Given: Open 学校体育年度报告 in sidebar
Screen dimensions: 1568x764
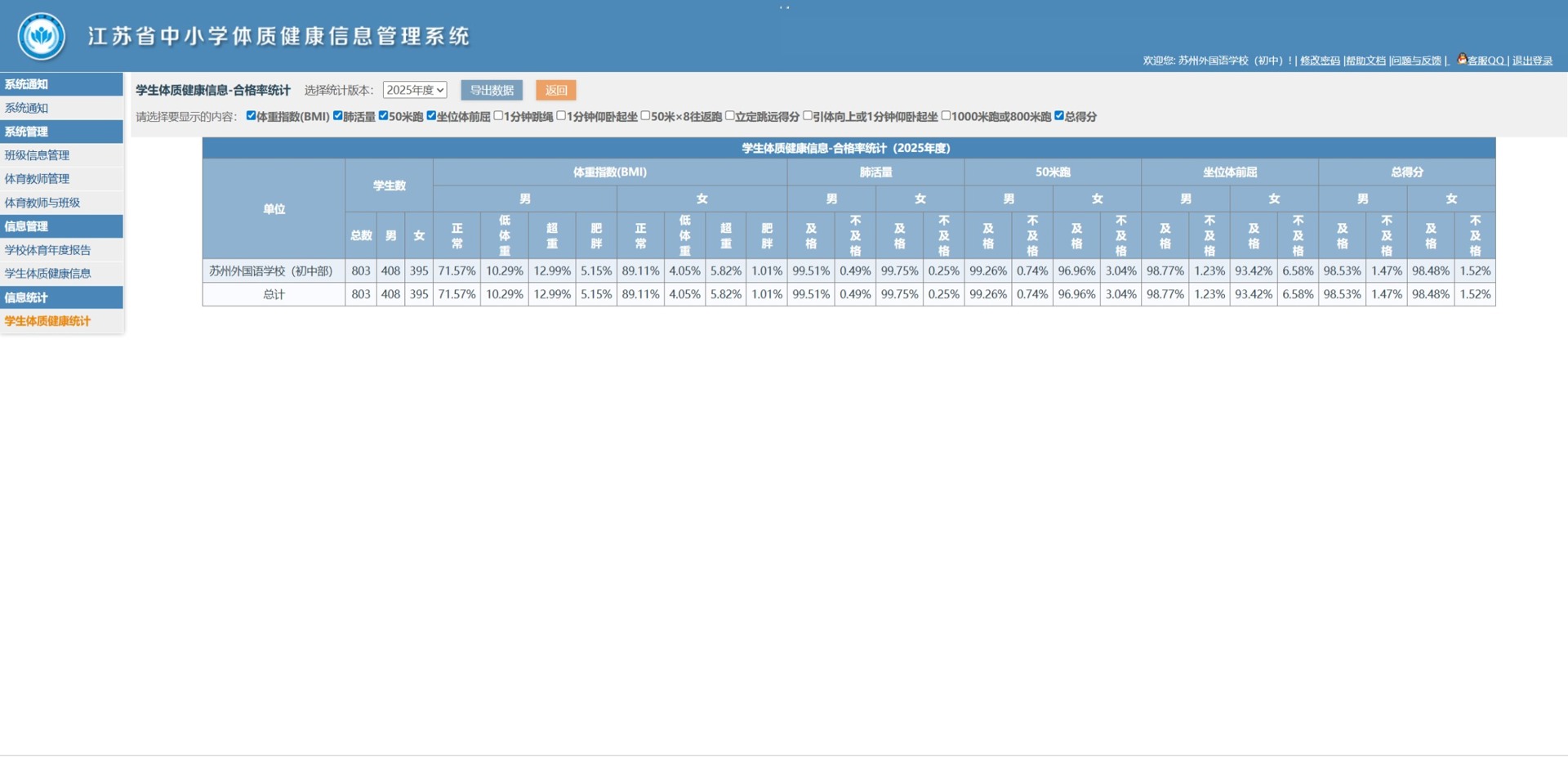Looking at the screenshot, I should point(61,250).
